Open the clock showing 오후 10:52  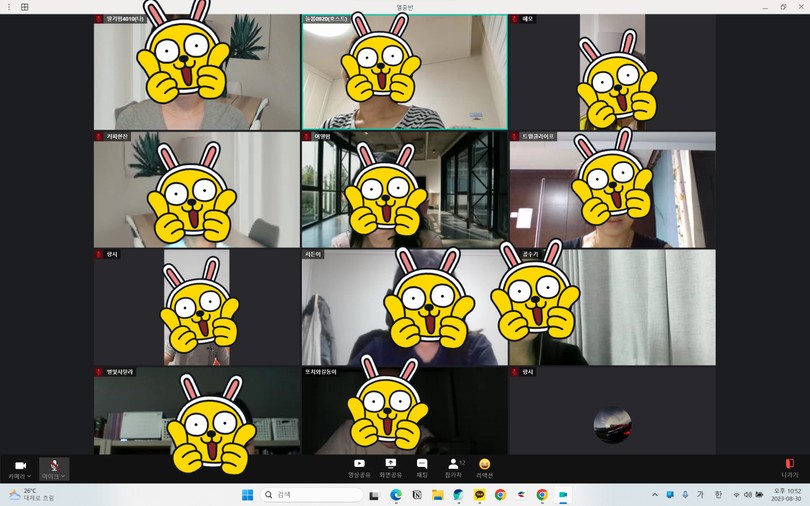[x=786, y=495]
